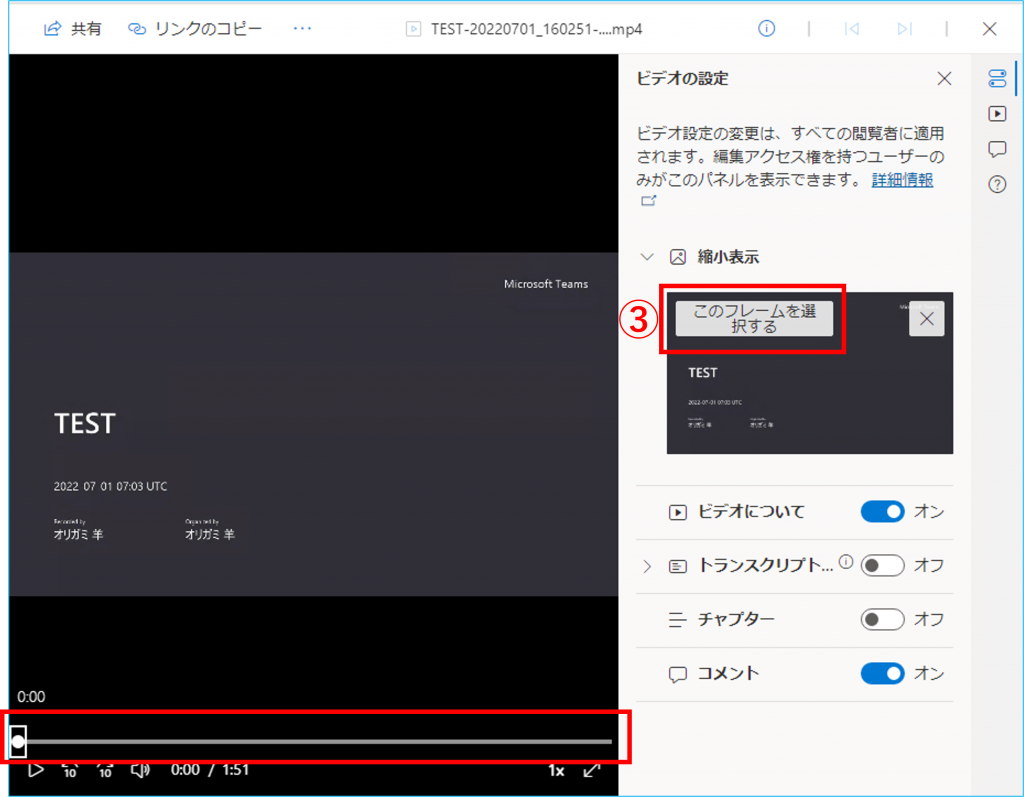
Task: Open the three-dot more options menu
Action: [303, 29]
